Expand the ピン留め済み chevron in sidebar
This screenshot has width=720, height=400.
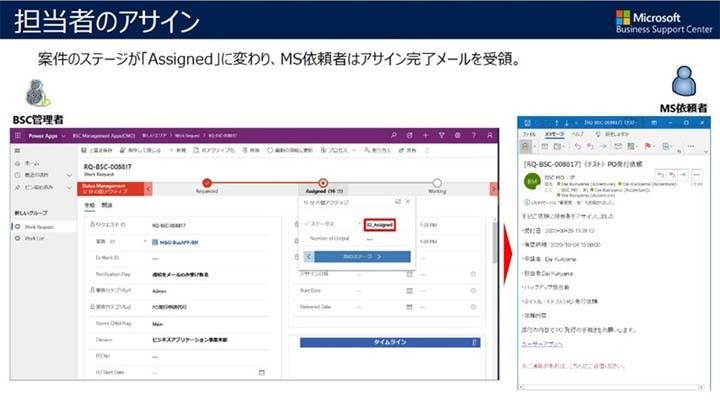[x=69, y=187]
